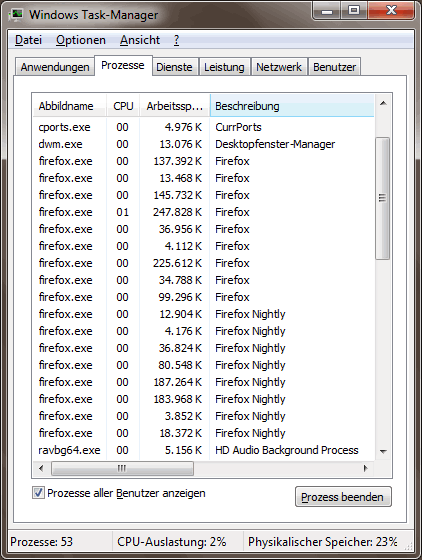Switch to the Leistung tab
422x560 pixels.
pos(224,67)
